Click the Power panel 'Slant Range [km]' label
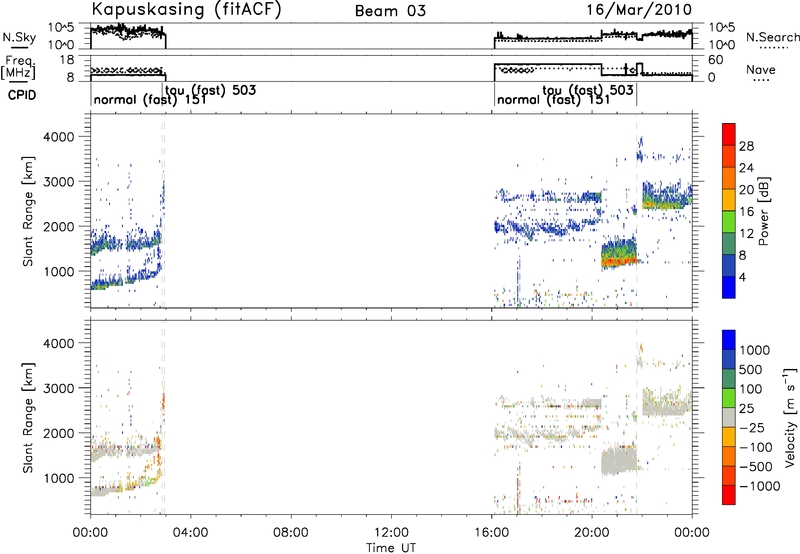This screenshot has width=800, height=554. coord(28,211)
